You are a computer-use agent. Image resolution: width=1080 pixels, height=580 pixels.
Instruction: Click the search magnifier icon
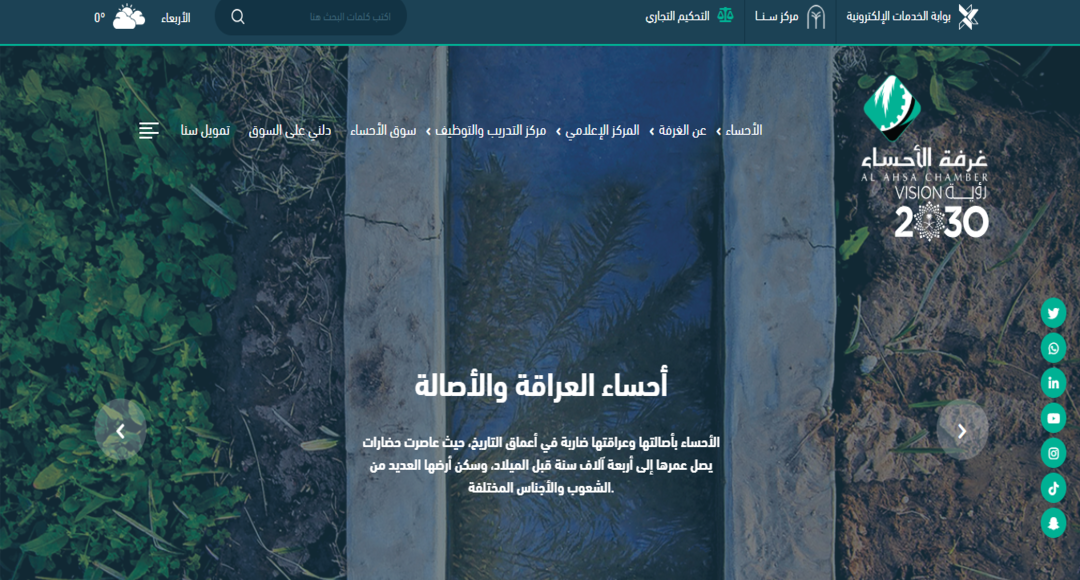(238, 17)
